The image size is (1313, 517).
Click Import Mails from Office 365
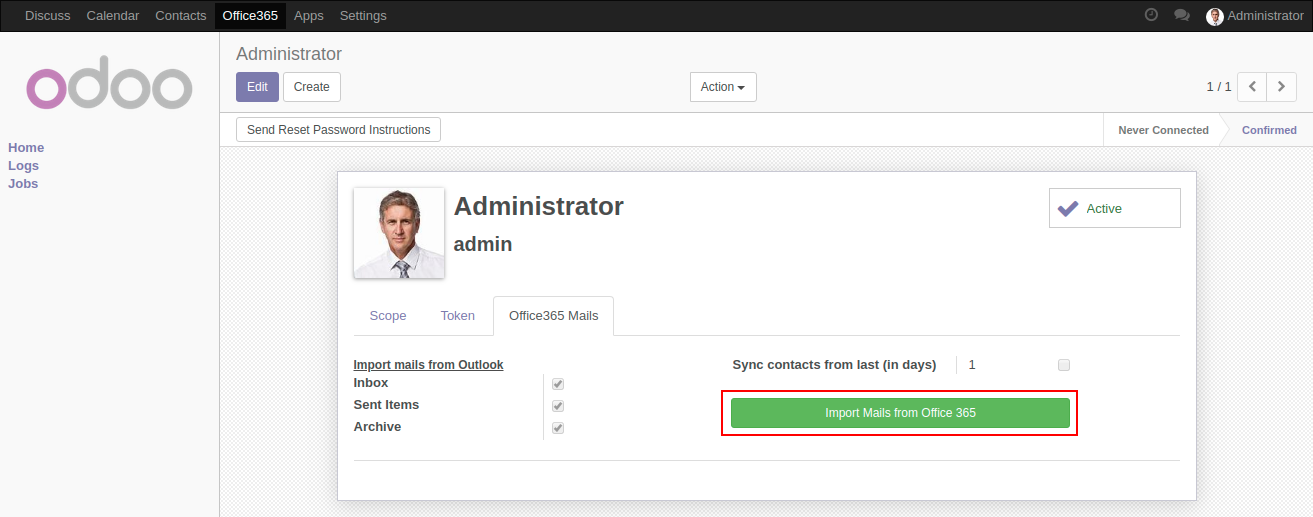[x=900, y=413]
